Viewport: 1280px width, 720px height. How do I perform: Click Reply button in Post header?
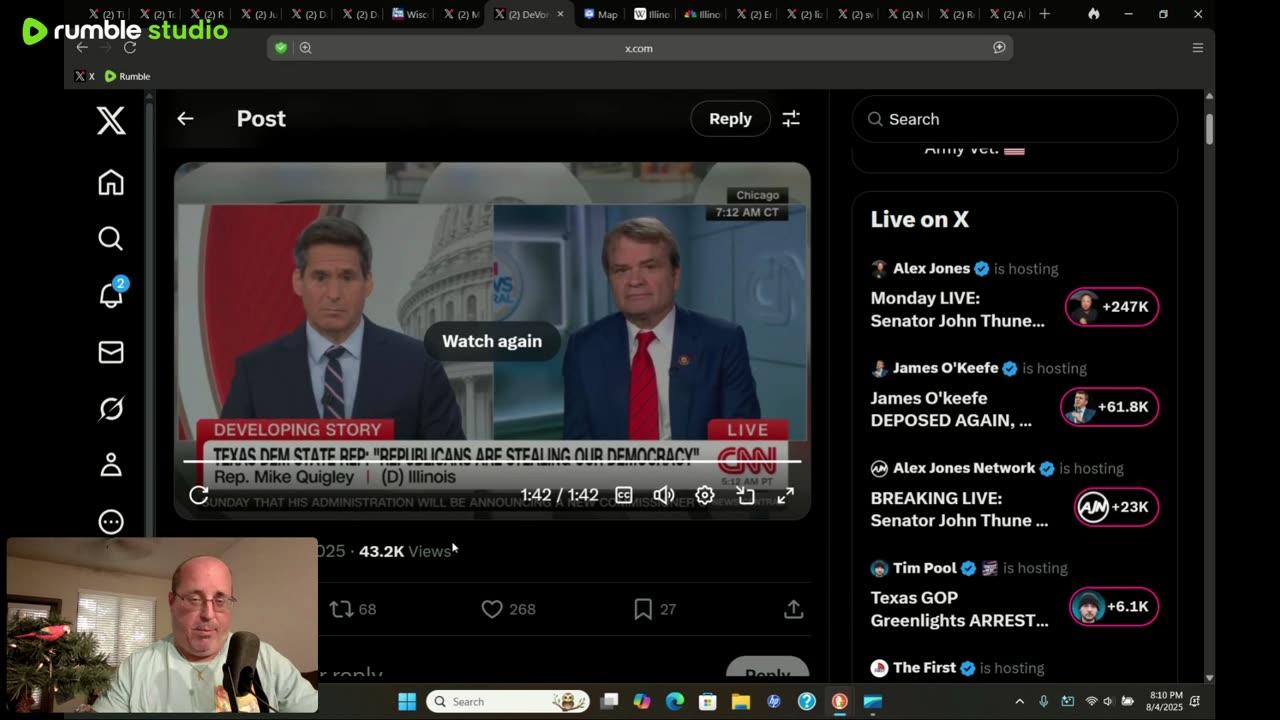[730, 118]
